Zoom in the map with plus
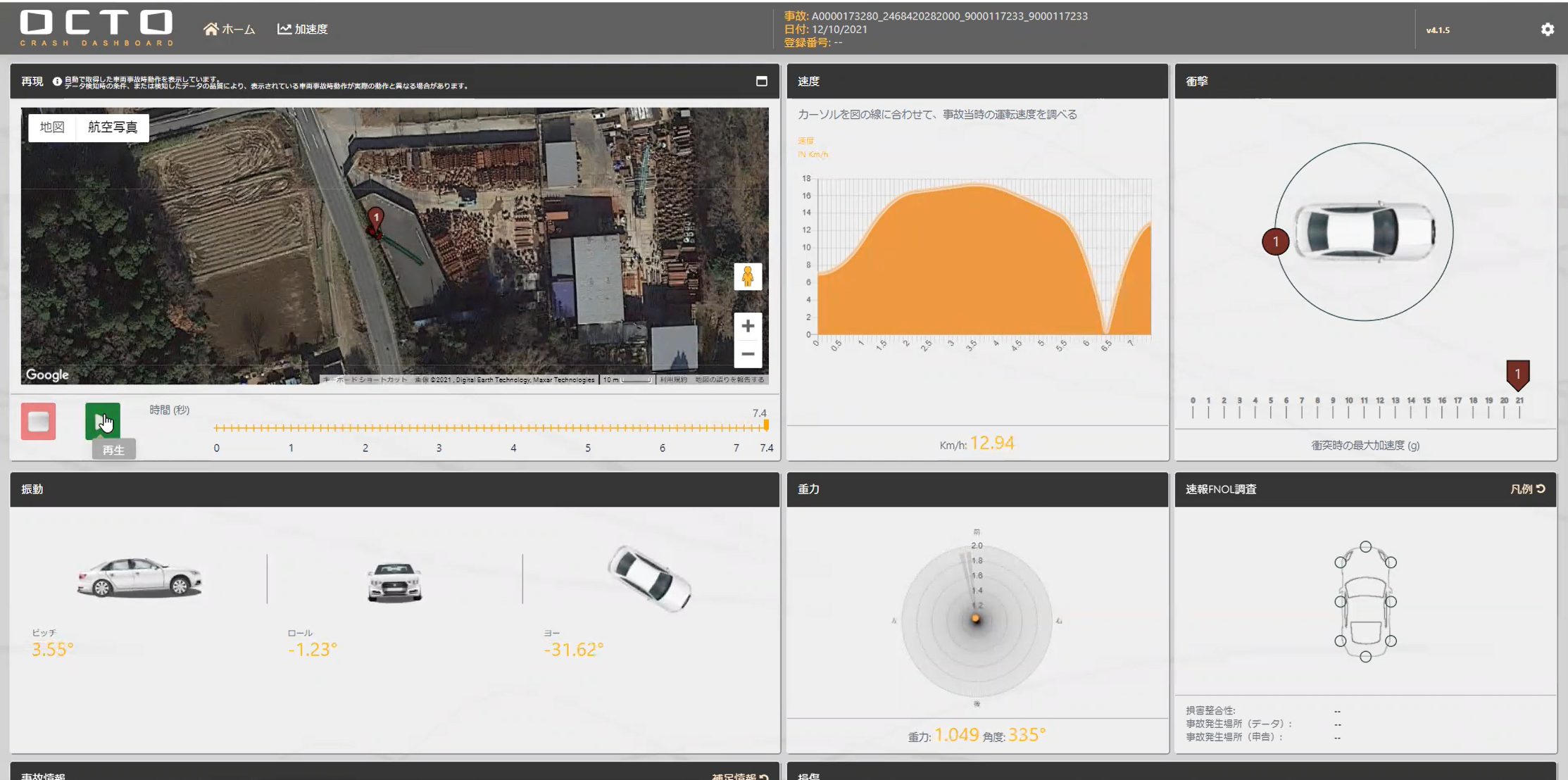The image size is (1568, 780). (748, 326)
